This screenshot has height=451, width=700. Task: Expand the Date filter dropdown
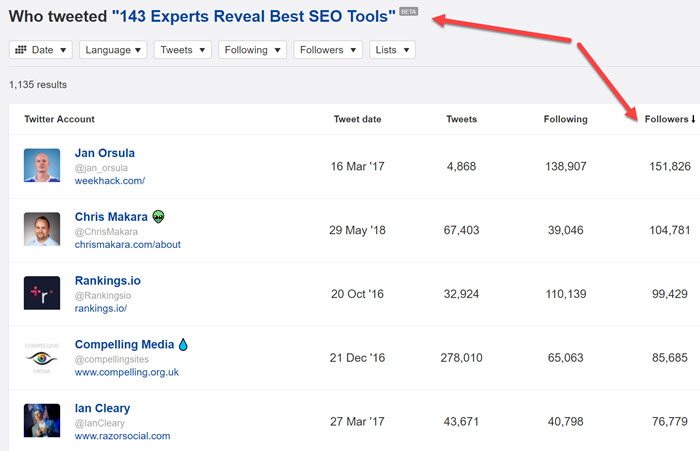tap(41, 49)
